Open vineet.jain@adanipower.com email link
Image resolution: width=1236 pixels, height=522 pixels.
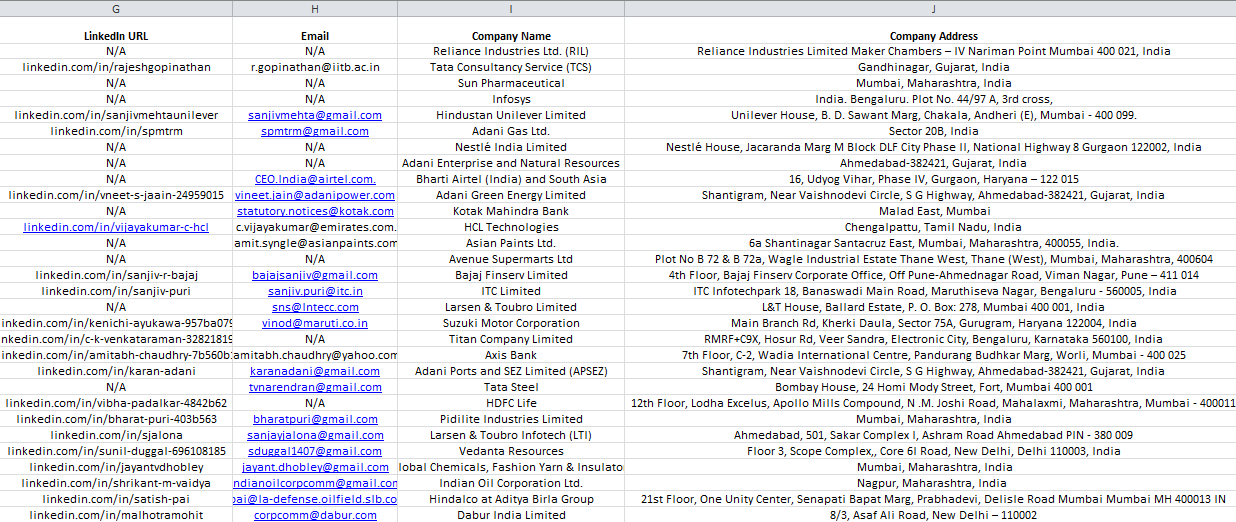[315, 195]
